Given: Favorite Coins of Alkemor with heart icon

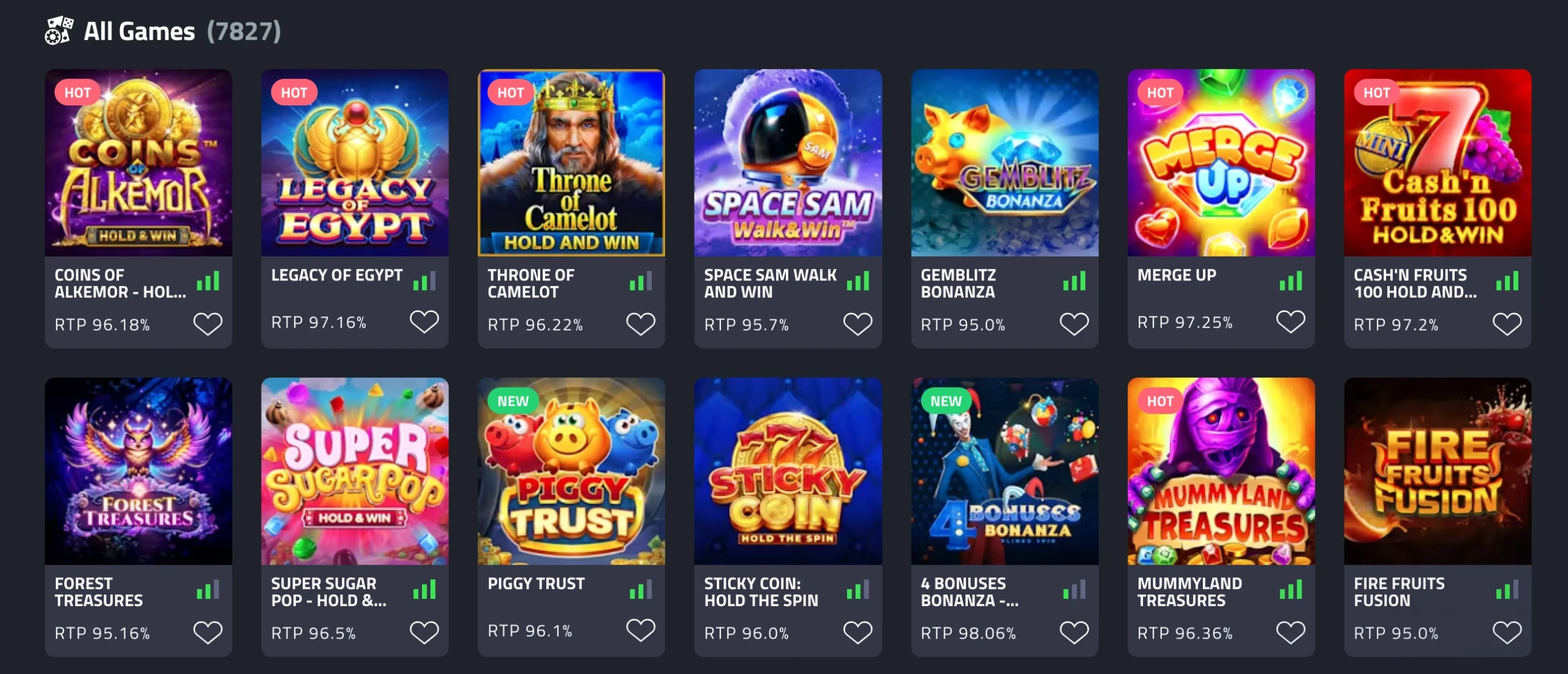Looking at the screenshot, I should tap(208, 324).
